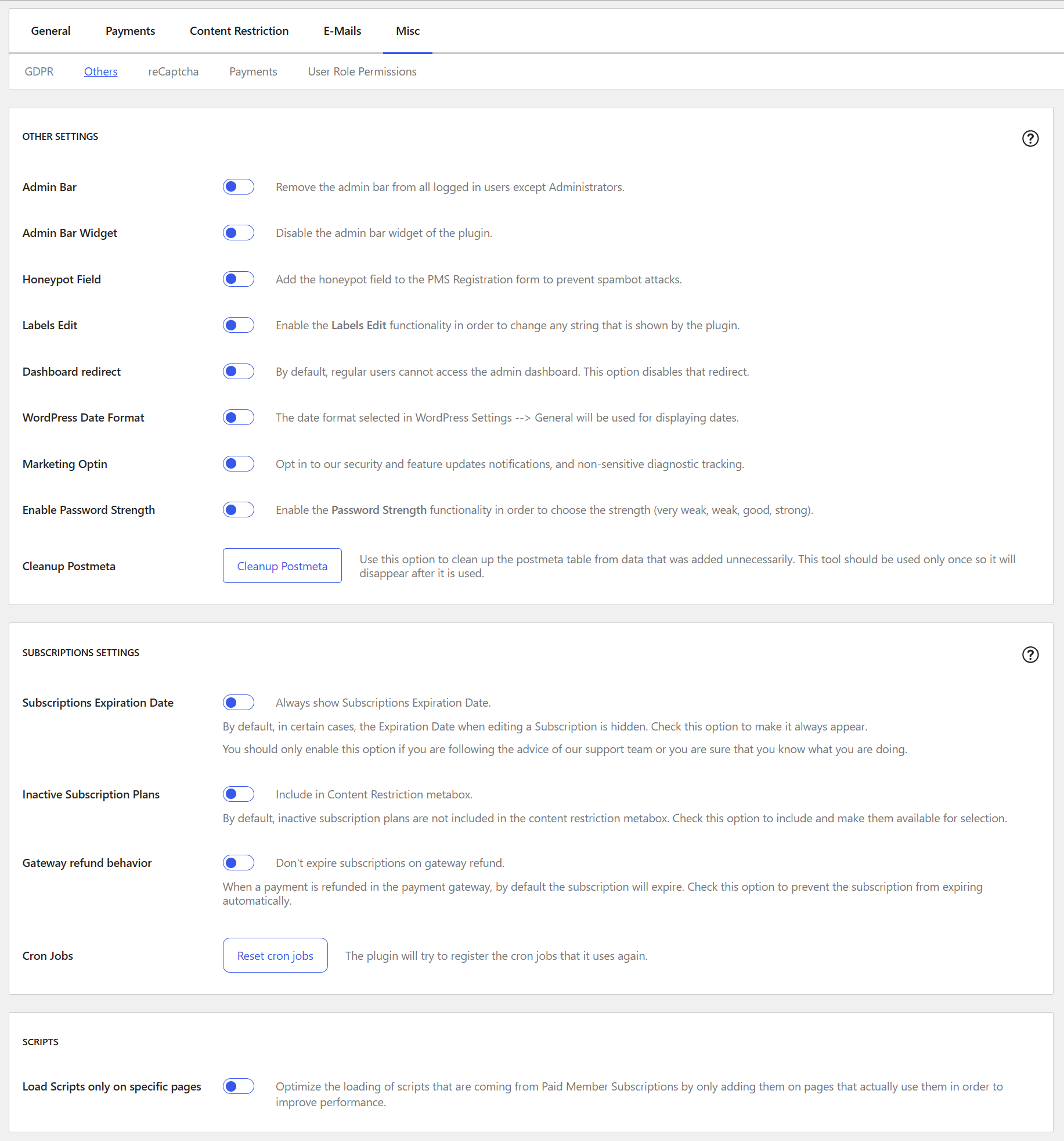The height and width of the screenshot is (1141, 1064).
Task: Open the Payments sub-tab under Misc
Action: (253, 71)
